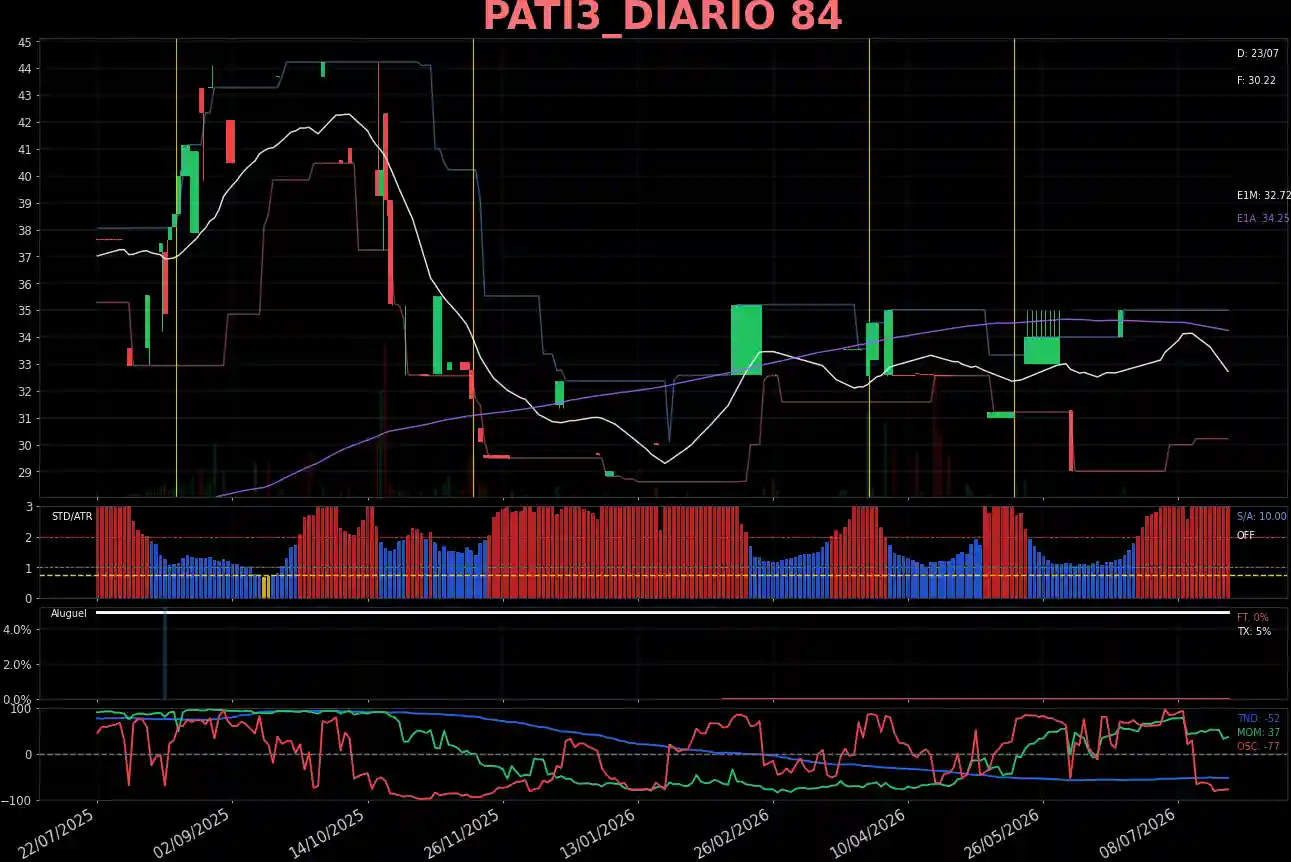Click the price axis label 45
This screenshot has height=862, width=1291.
[x=24, y=42]
